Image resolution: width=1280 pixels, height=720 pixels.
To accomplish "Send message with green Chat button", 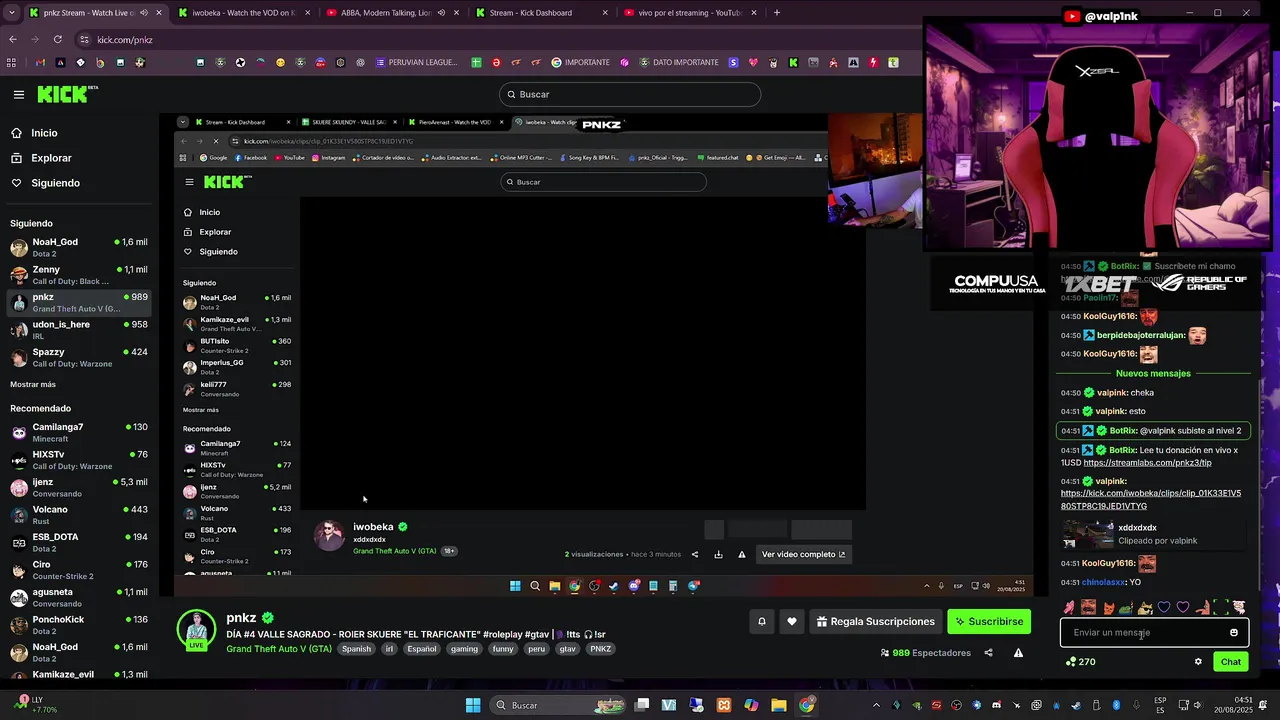I will click(1231, 661).
